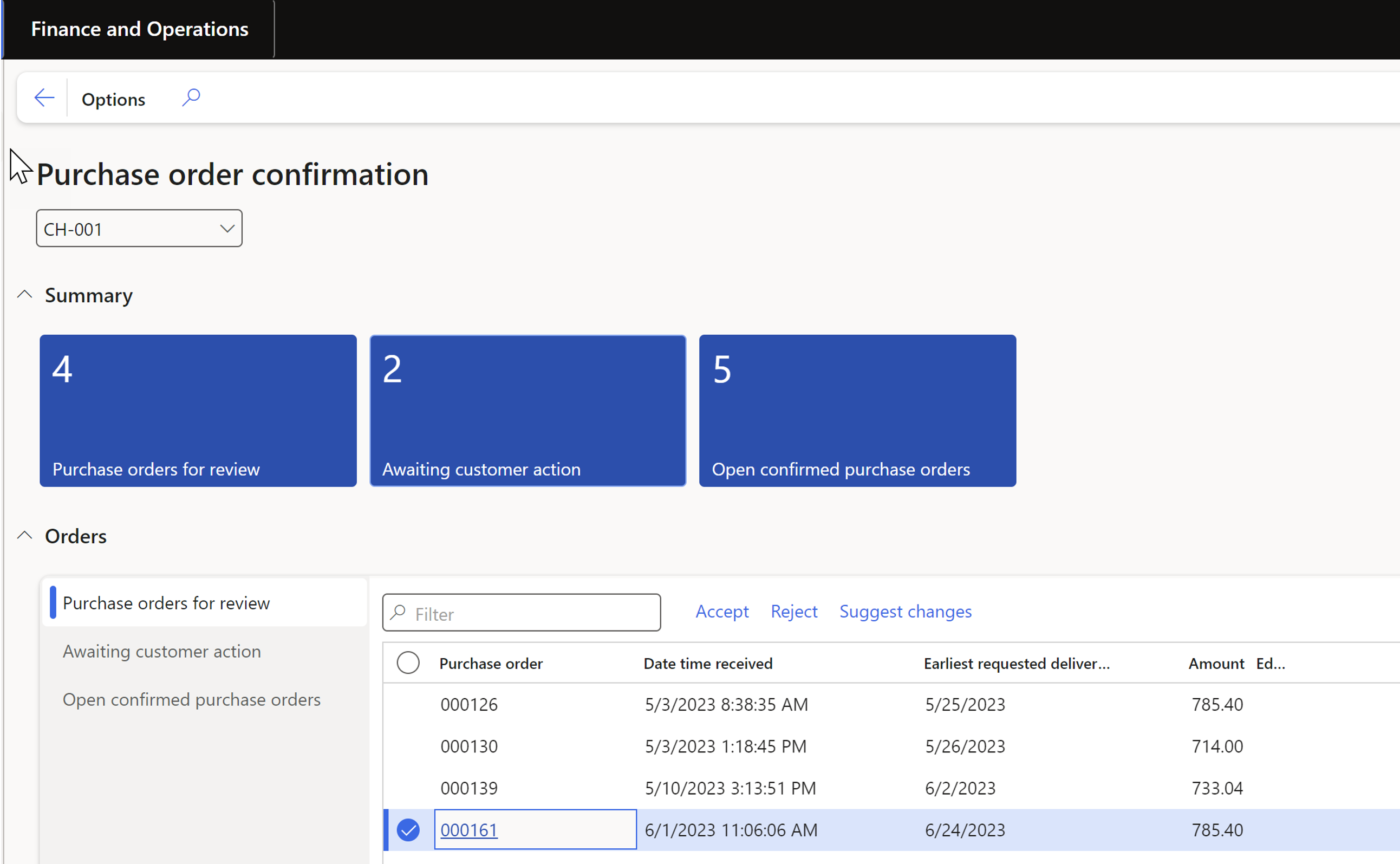Image resolution: width=1400 pixels, height=864 pixels.
Task: Click the Reject button
Action: coord(794,612)
